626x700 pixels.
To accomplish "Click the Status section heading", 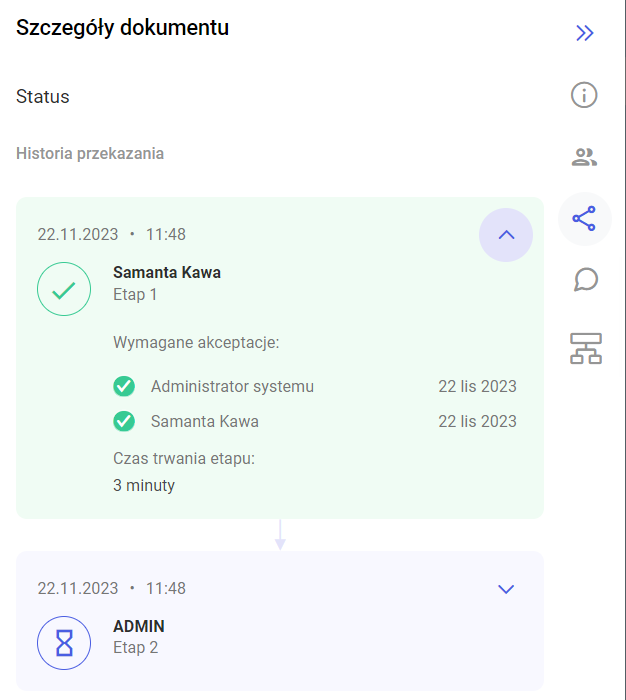I will tap(43, 96).
